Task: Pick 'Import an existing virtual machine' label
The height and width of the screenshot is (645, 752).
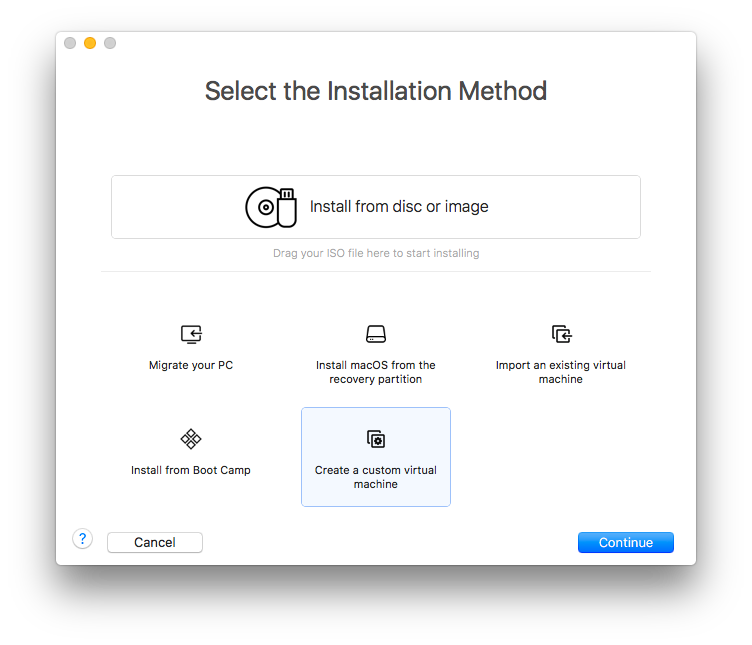Action: 561,372
